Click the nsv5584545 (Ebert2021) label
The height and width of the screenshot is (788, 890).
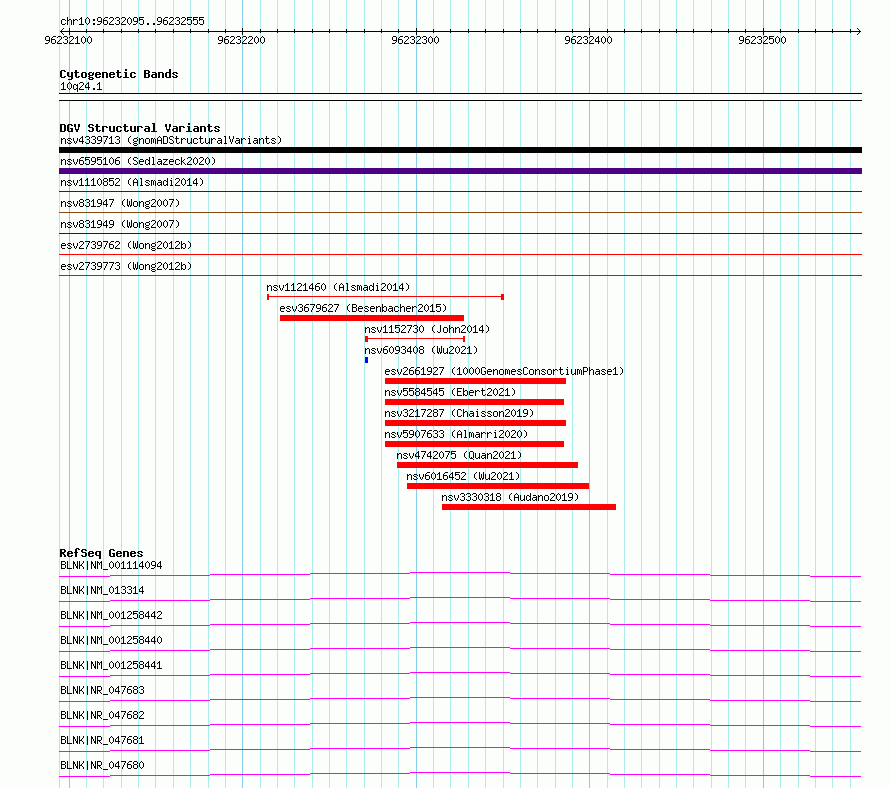coord(450,392)
